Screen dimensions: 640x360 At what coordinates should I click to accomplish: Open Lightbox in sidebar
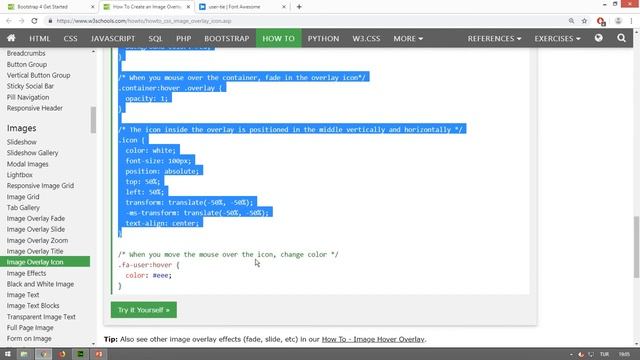(x=20, y=175)
